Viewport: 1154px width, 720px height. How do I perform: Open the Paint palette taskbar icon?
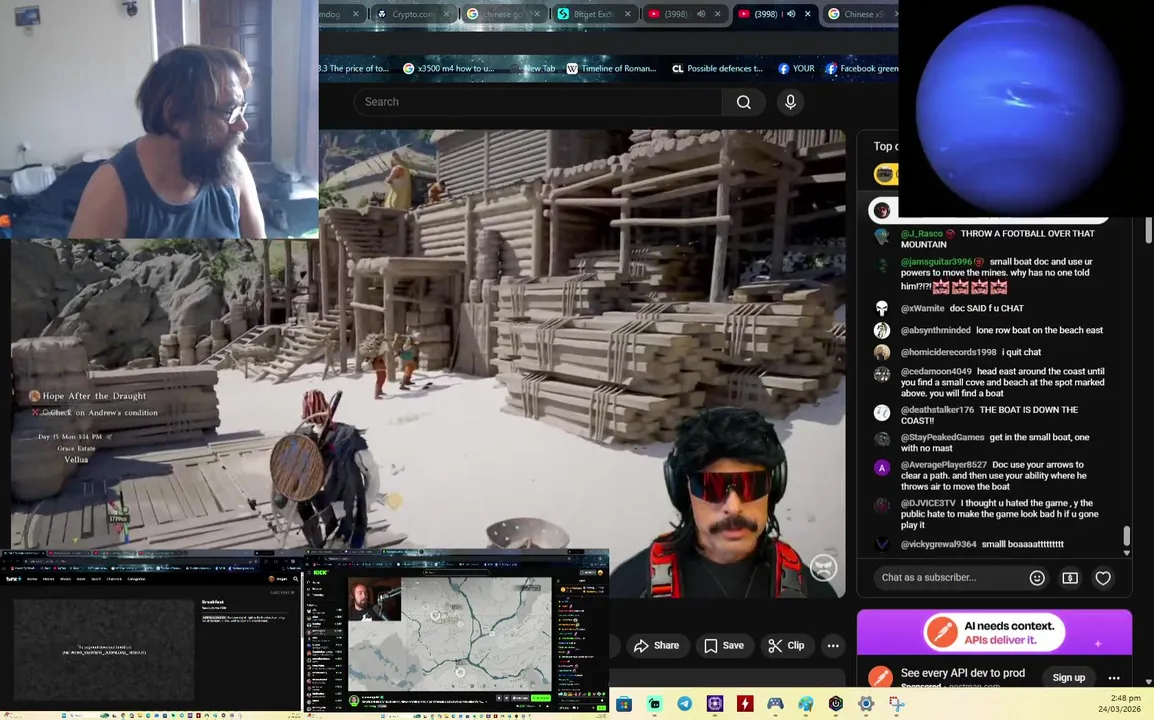coord(806,704)
